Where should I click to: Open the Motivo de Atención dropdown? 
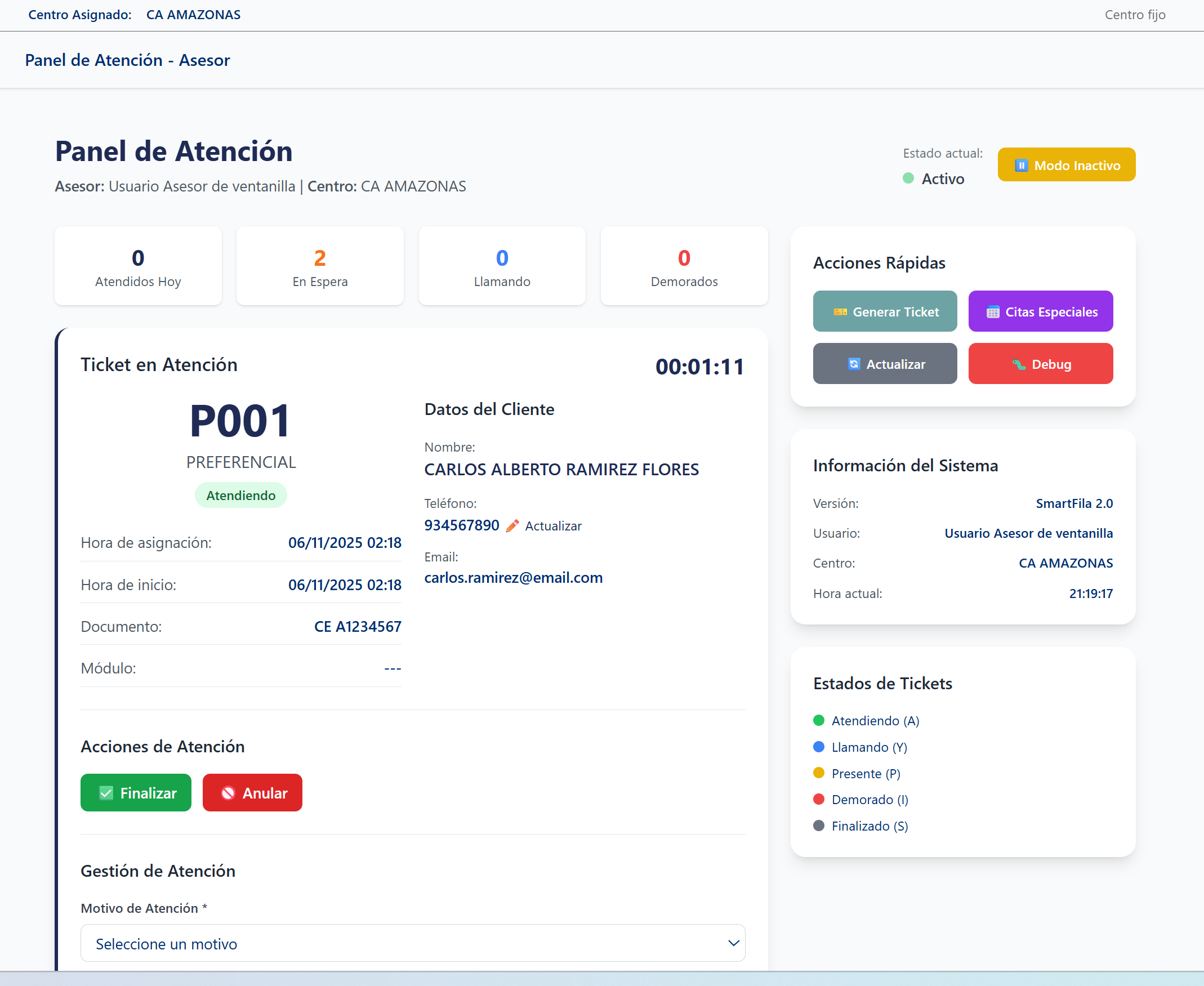(412, 943)
